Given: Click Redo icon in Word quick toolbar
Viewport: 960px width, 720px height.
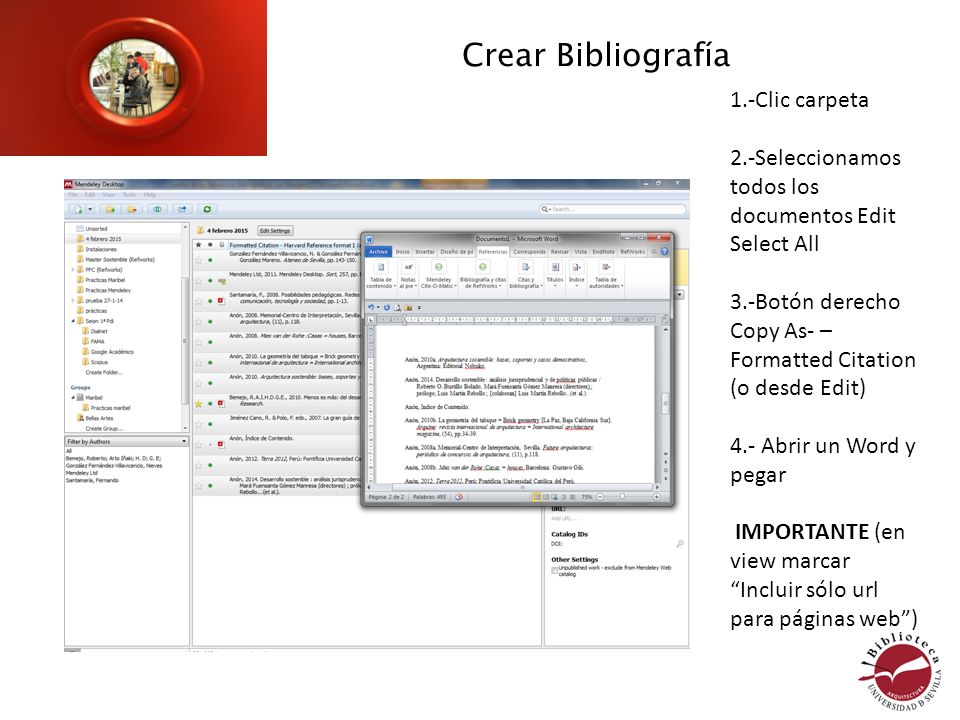Looking at the screenshot, I should click(x=387, y=307).
